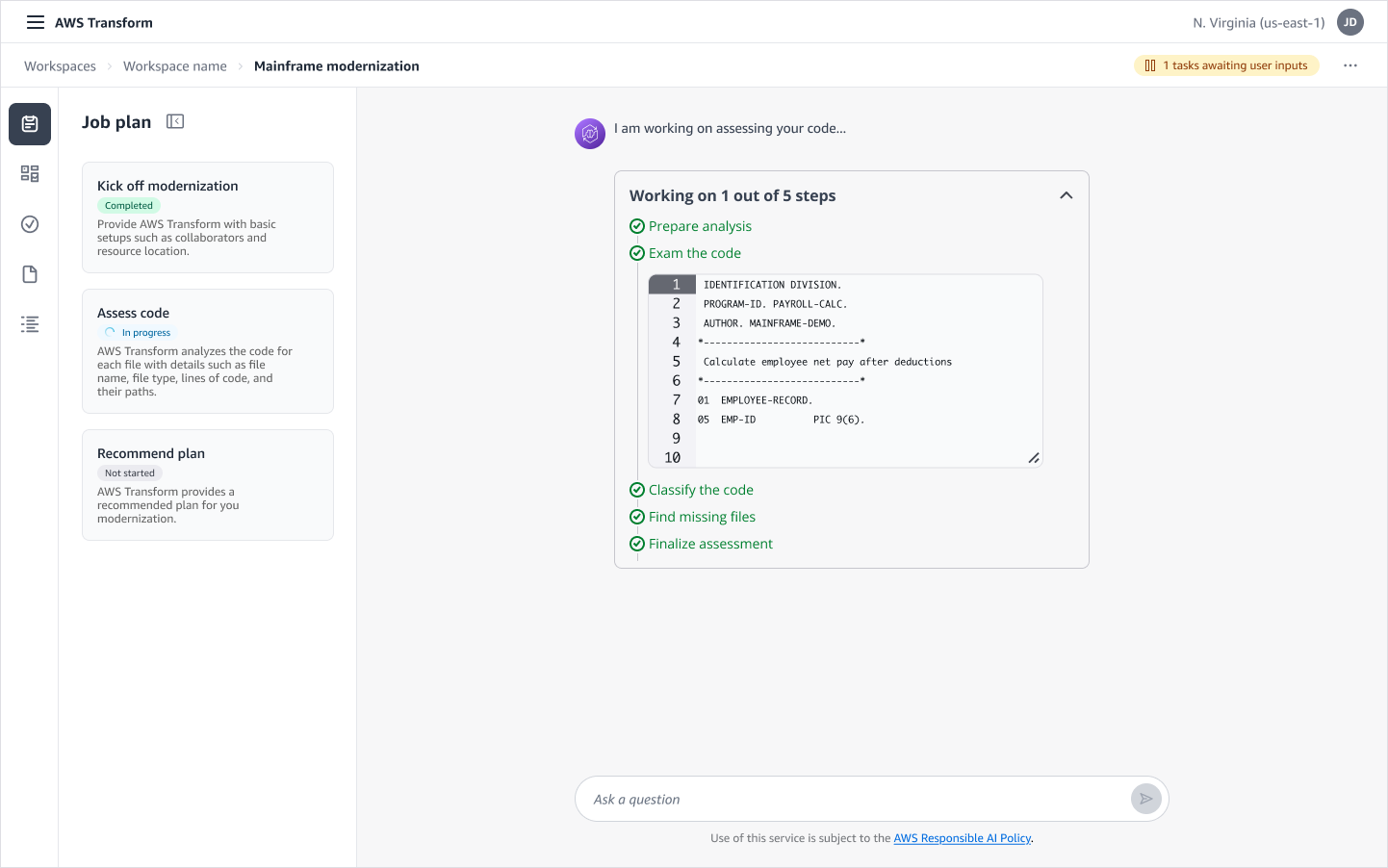This screenshot has width=1388, height=868.
Task: Open the logs list sidebar icon
Action: [x=30, y=324]
